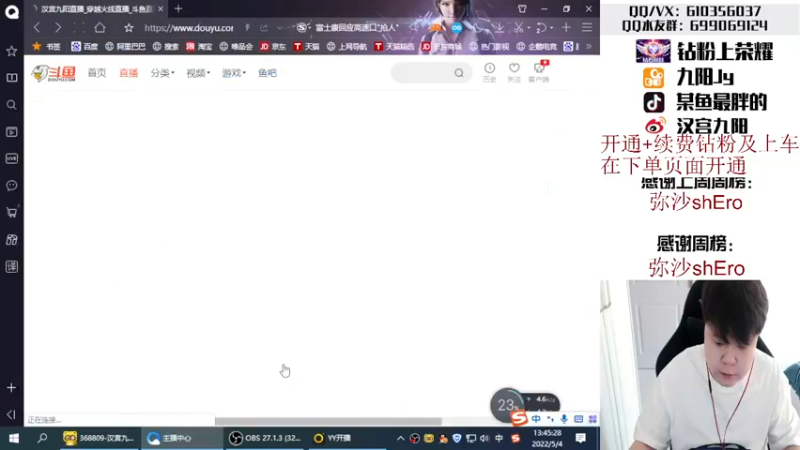Click the Quark browser logo in sidebar
Screen dimensions: 800x450
(x=12, y=12)
